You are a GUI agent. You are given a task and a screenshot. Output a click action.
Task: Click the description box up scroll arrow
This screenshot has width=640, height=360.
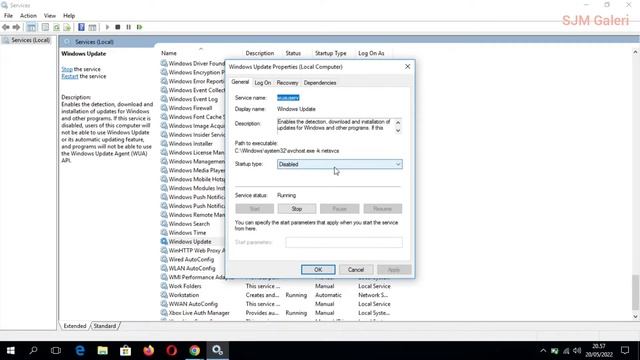point(398,122)
